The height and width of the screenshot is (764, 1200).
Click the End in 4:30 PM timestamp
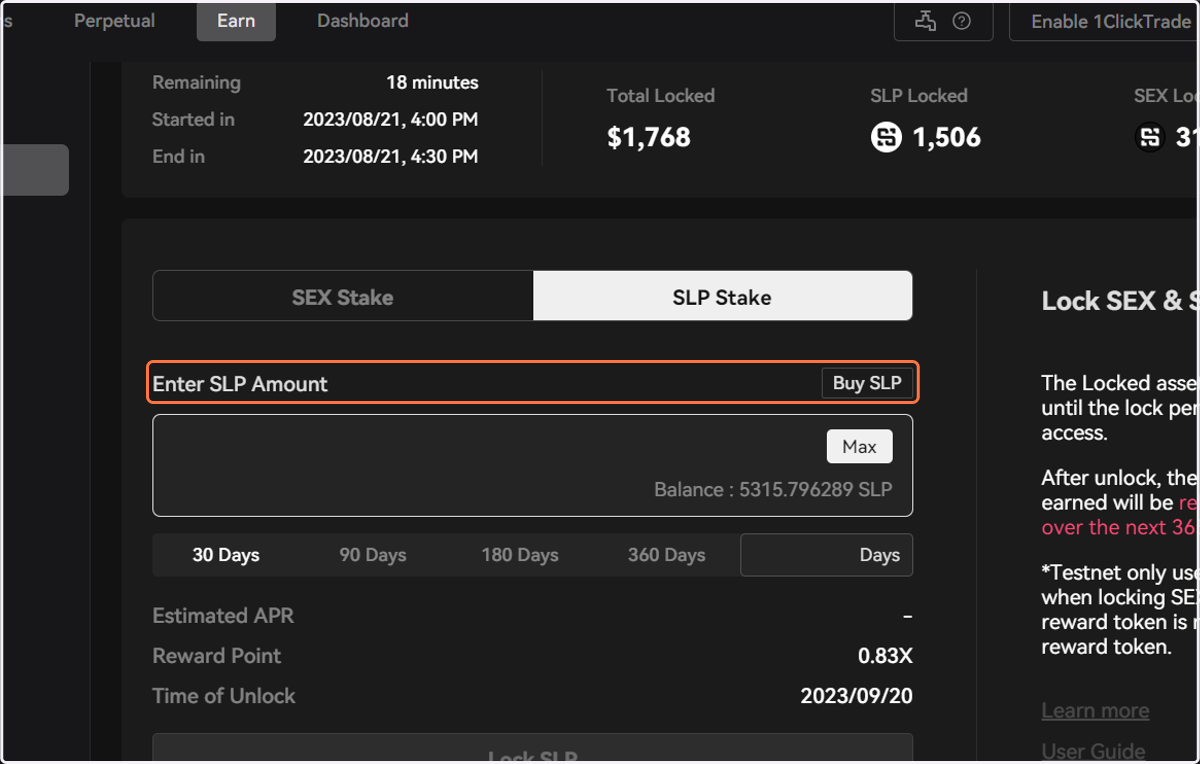click(x=391, y=157)
